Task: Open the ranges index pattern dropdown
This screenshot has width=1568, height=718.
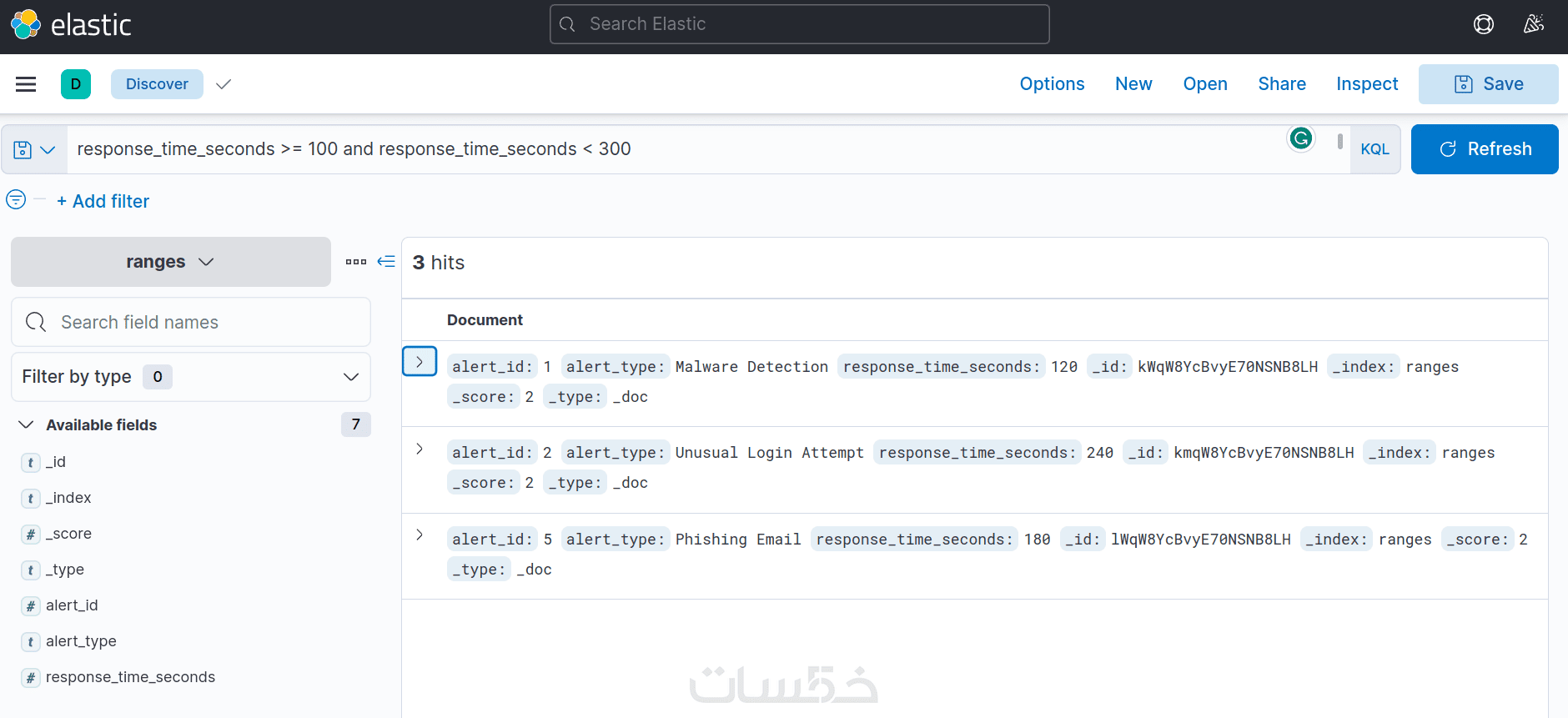Action: [x=170, y=262]
